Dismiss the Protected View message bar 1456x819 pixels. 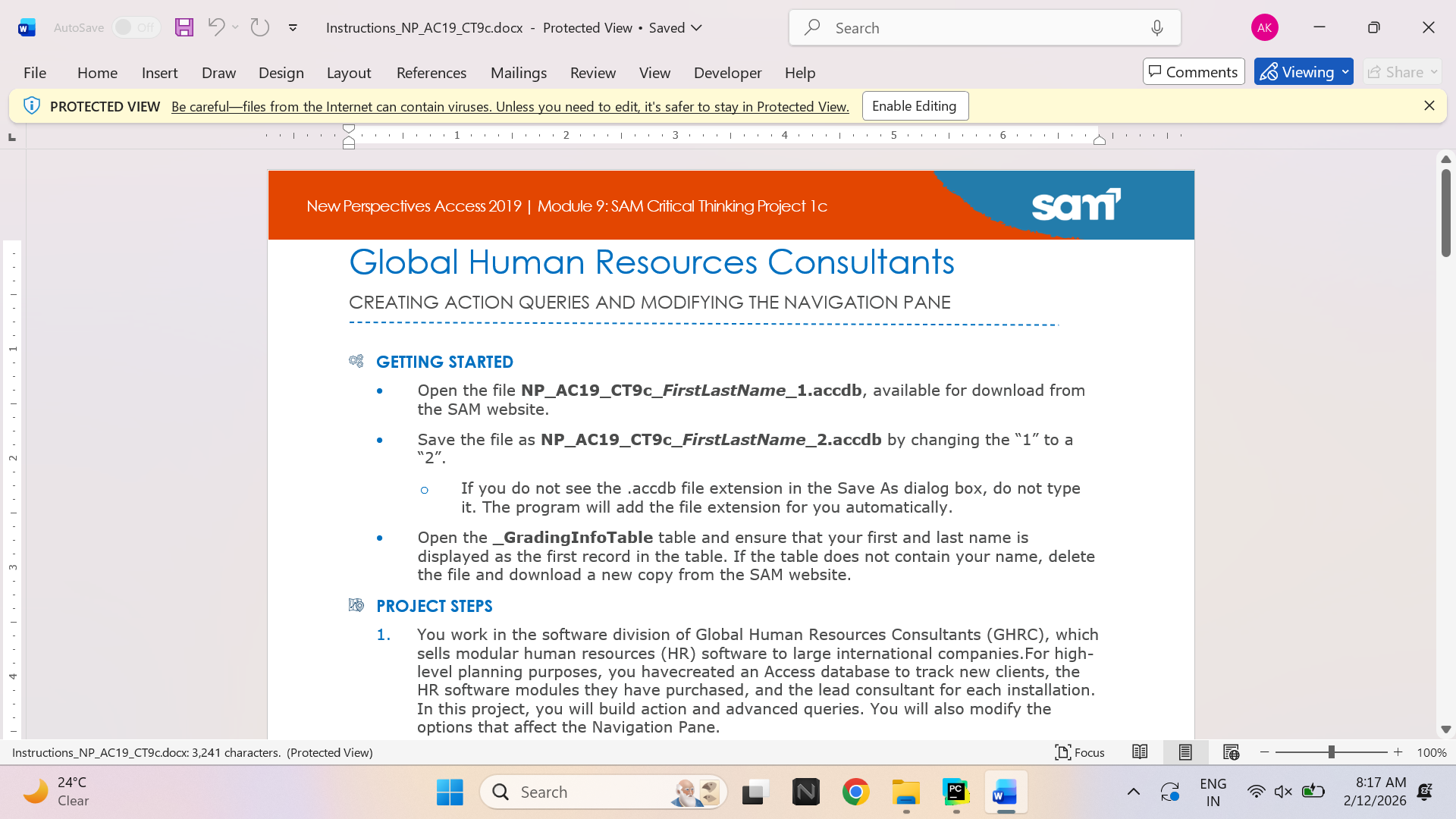pyautogui.click(x=1429, y=106)
